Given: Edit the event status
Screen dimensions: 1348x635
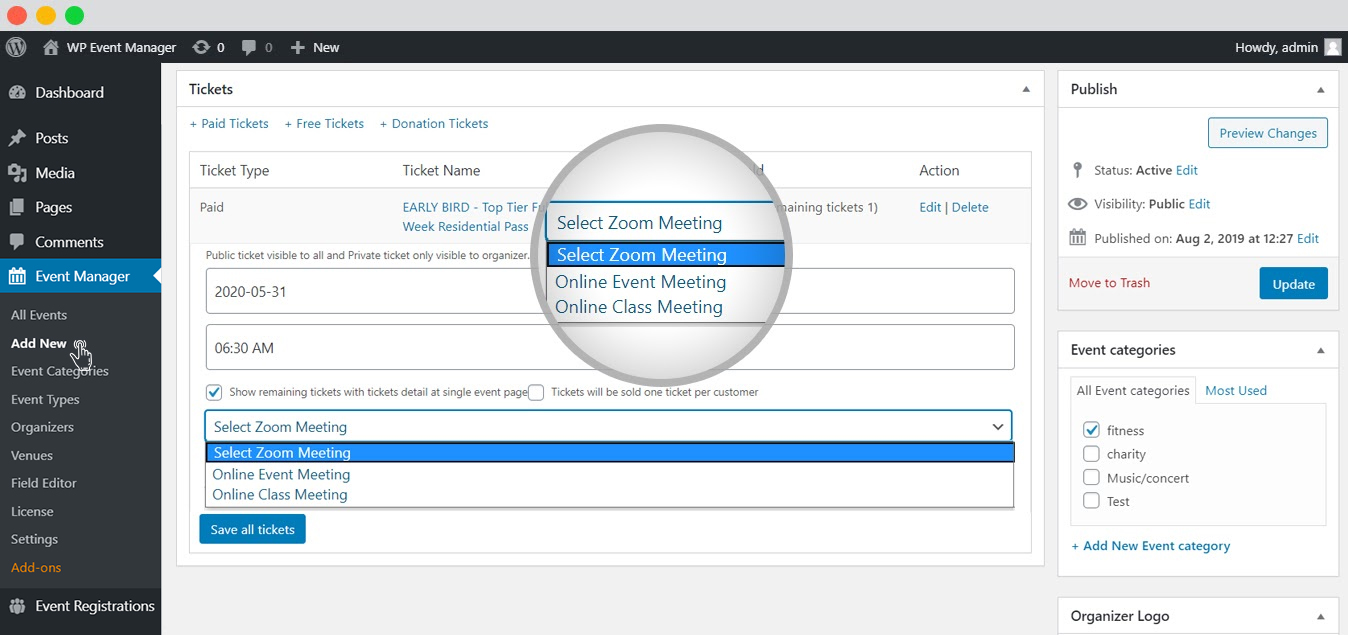Looking at the screenshot, I should [x=1187, y=170].
